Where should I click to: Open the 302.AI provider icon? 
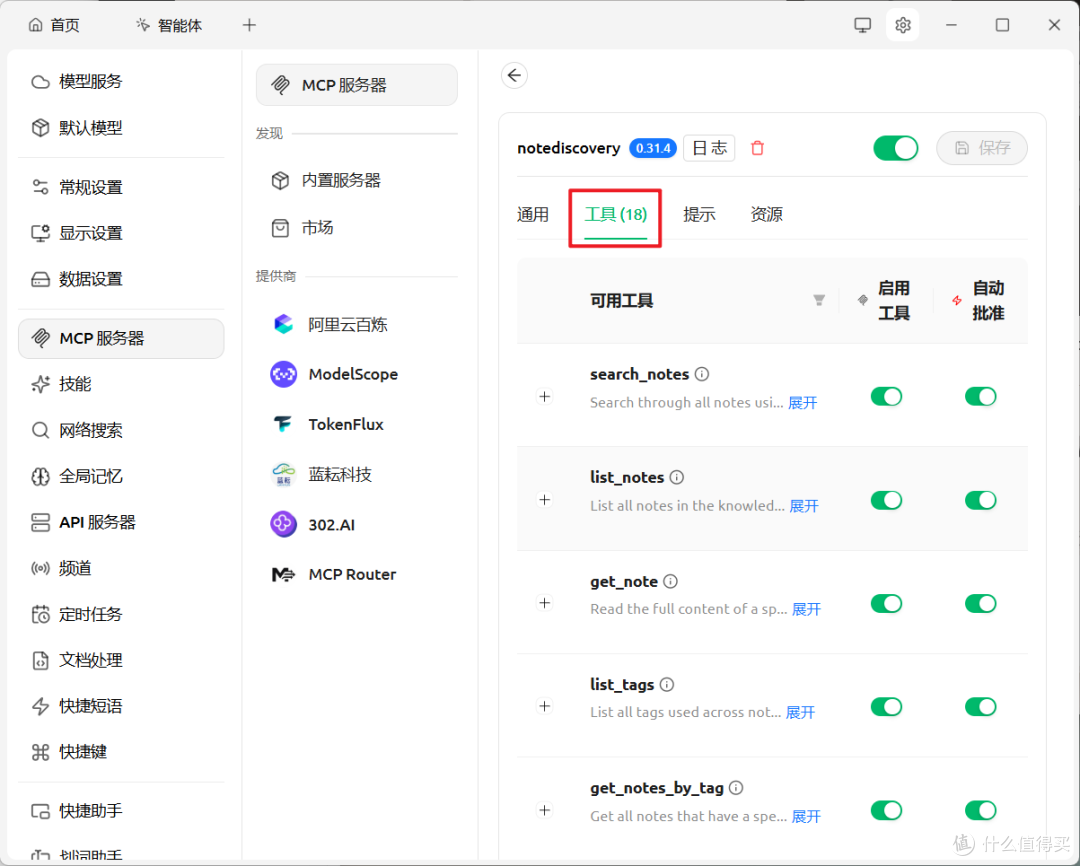pyautogui.click(x=283, y=524)
